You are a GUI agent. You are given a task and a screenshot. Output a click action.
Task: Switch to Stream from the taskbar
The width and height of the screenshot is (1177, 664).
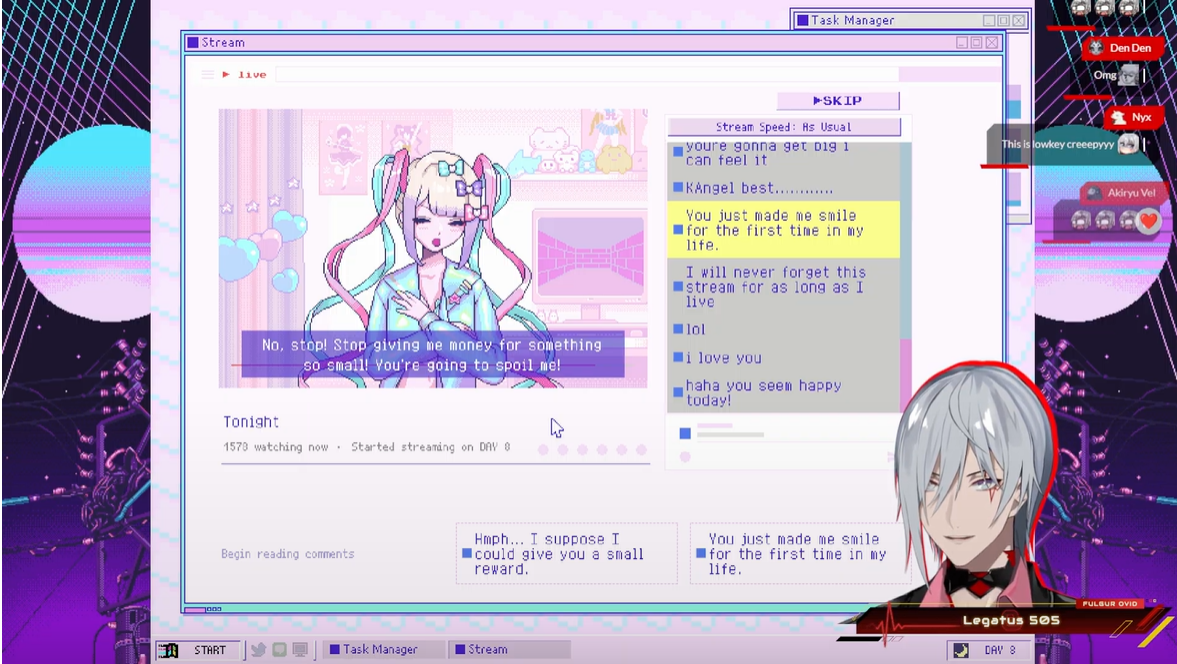pos(509,650)
